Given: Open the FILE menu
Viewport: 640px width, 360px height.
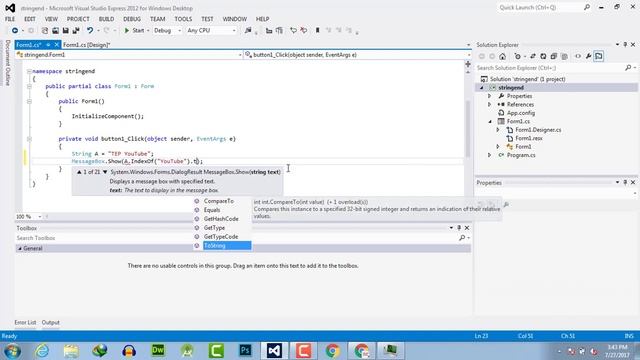Looking at the screenshot, I should point(10,19).
